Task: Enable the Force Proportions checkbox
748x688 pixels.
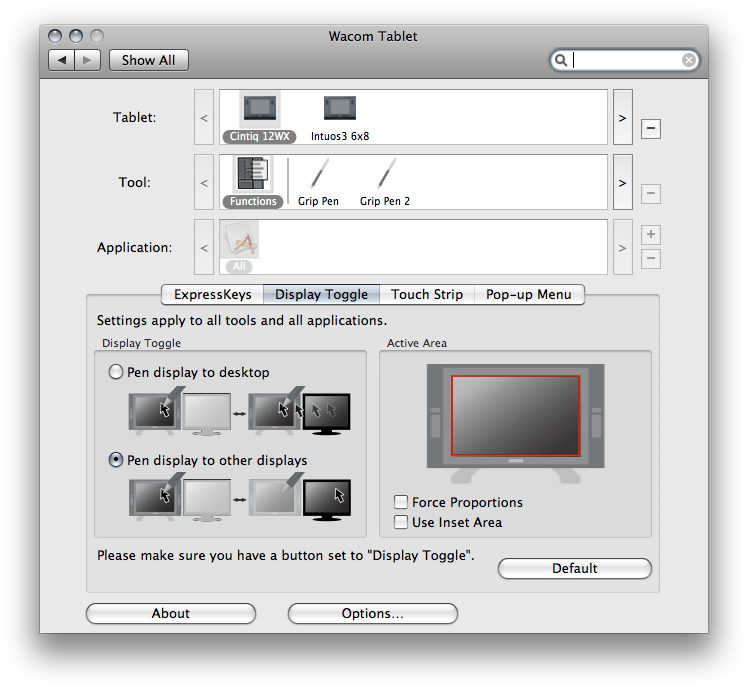Action: click(401, 502)
